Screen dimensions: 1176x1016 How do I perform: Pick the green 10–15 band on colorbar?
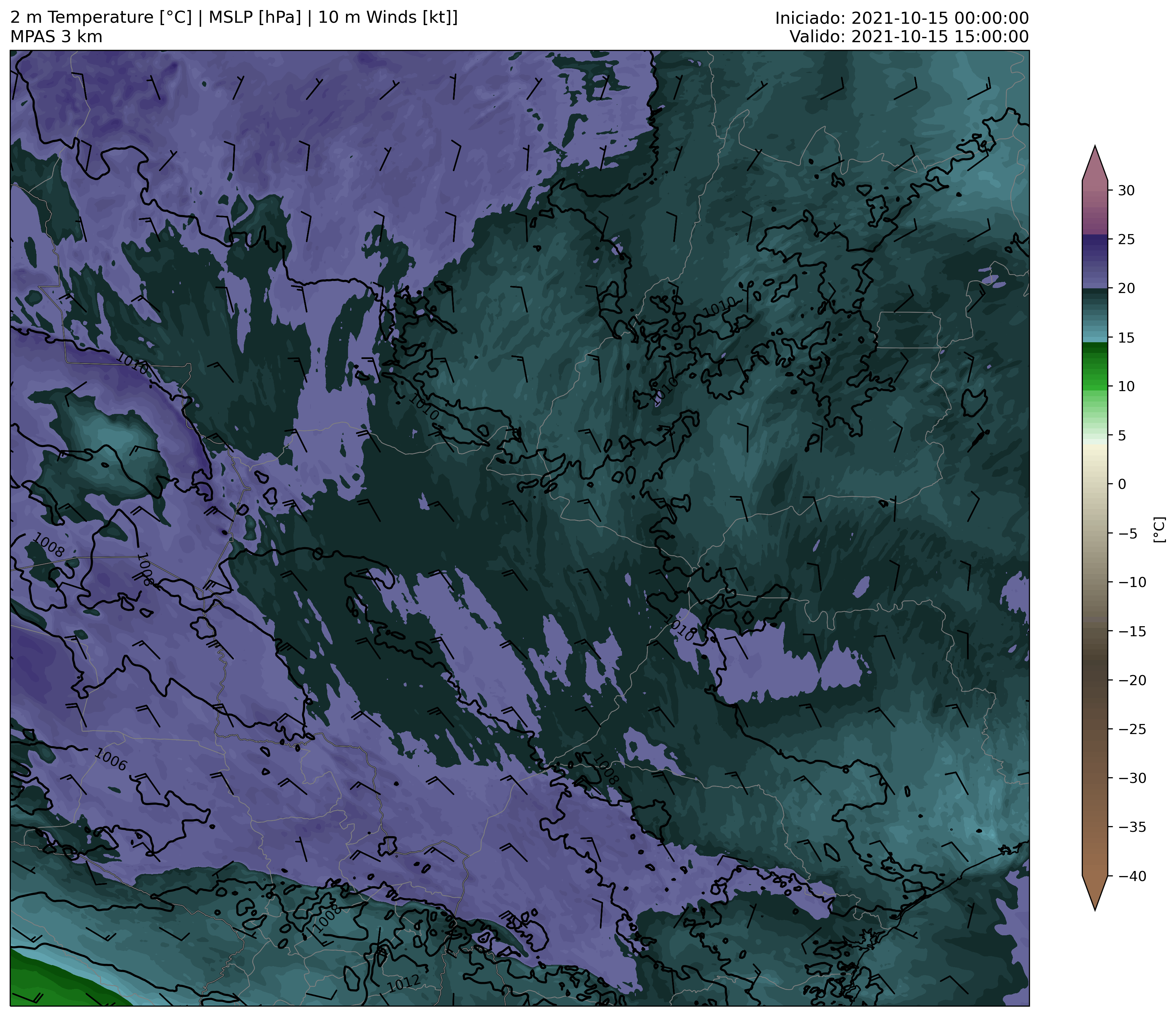pyautogui.click(x=1095, y=367)
